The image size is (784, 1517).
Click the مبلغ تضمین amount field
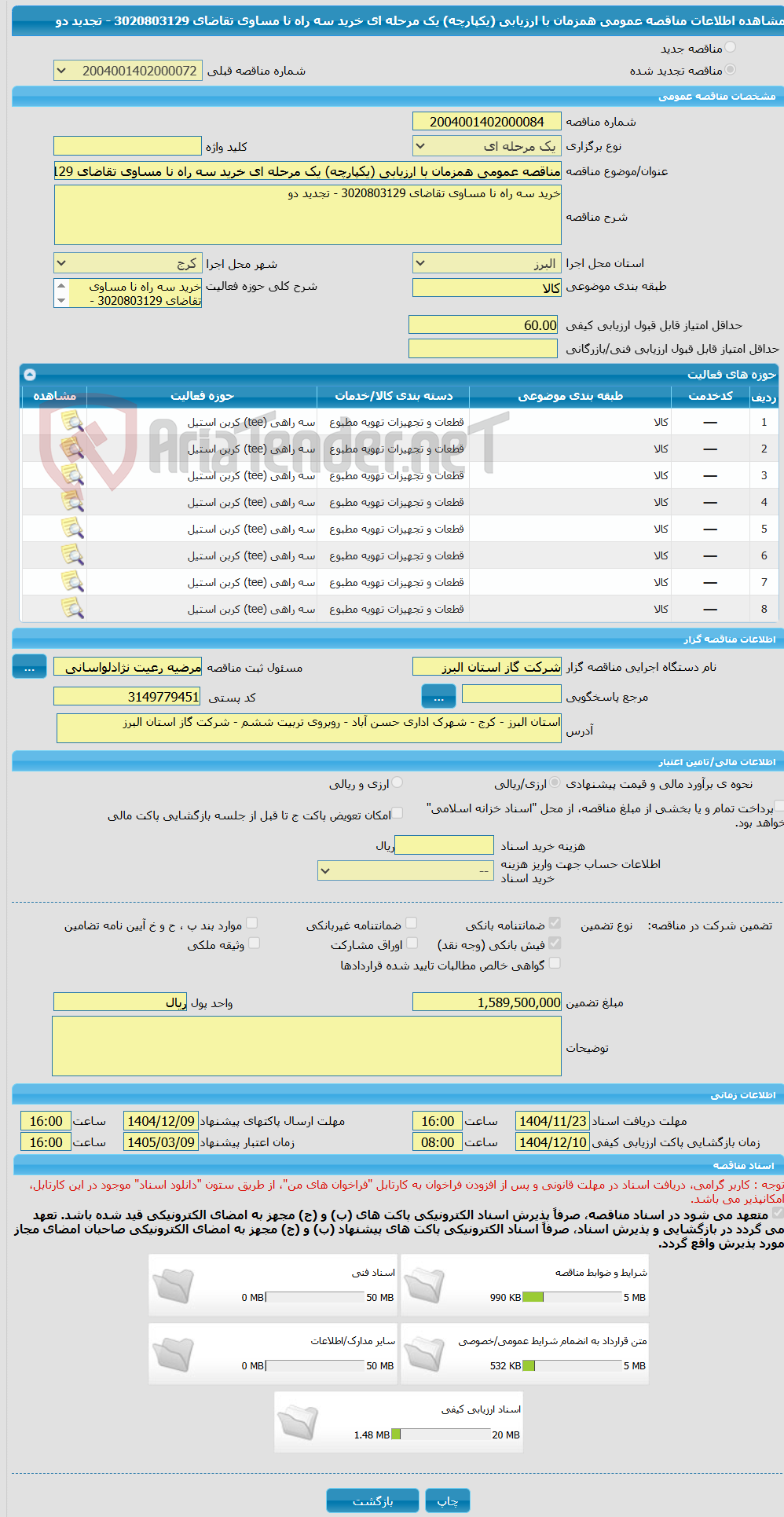tap(487, 1002)
